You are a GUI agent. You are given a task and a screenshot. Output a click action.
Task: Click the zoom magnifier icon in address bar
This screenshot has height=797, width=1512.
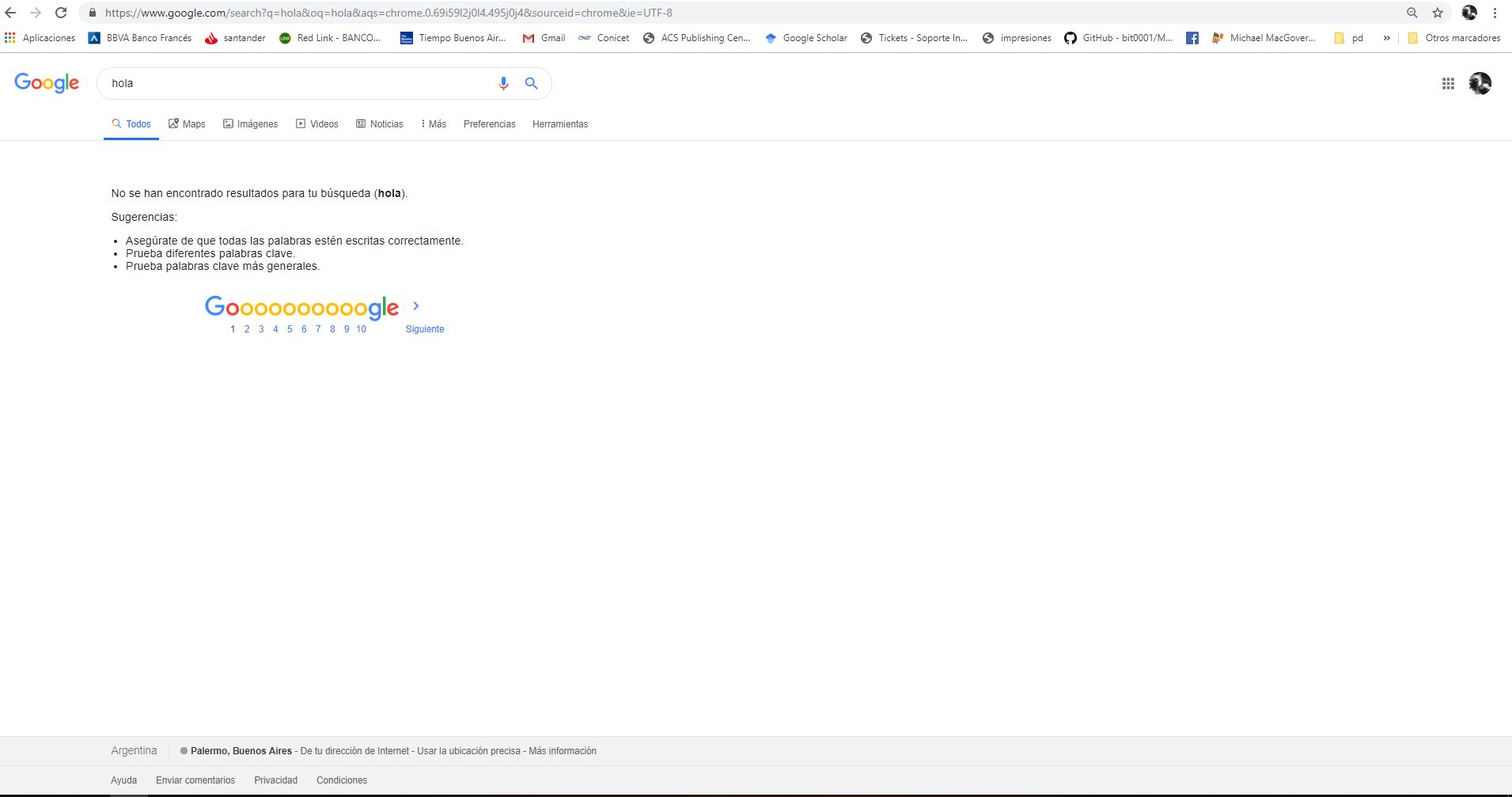[1412, 13]
